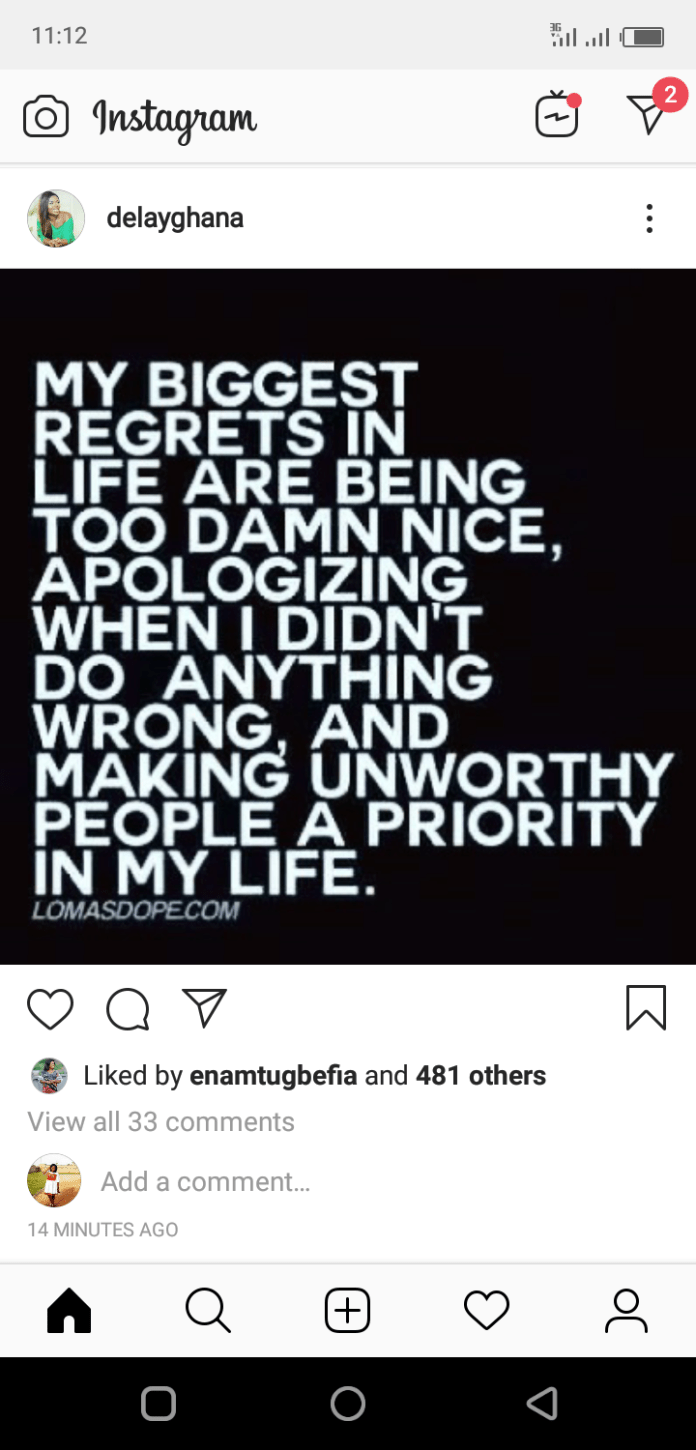Like the post with the heart icon

(x=50, y=1008)
